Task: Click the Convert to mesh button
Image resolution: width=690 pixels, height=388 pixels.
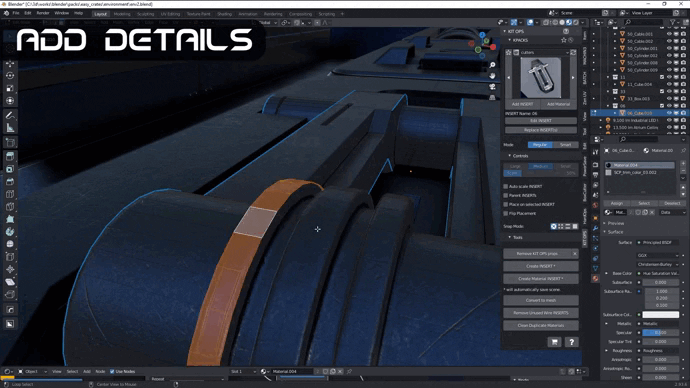Action: point(541,300)
